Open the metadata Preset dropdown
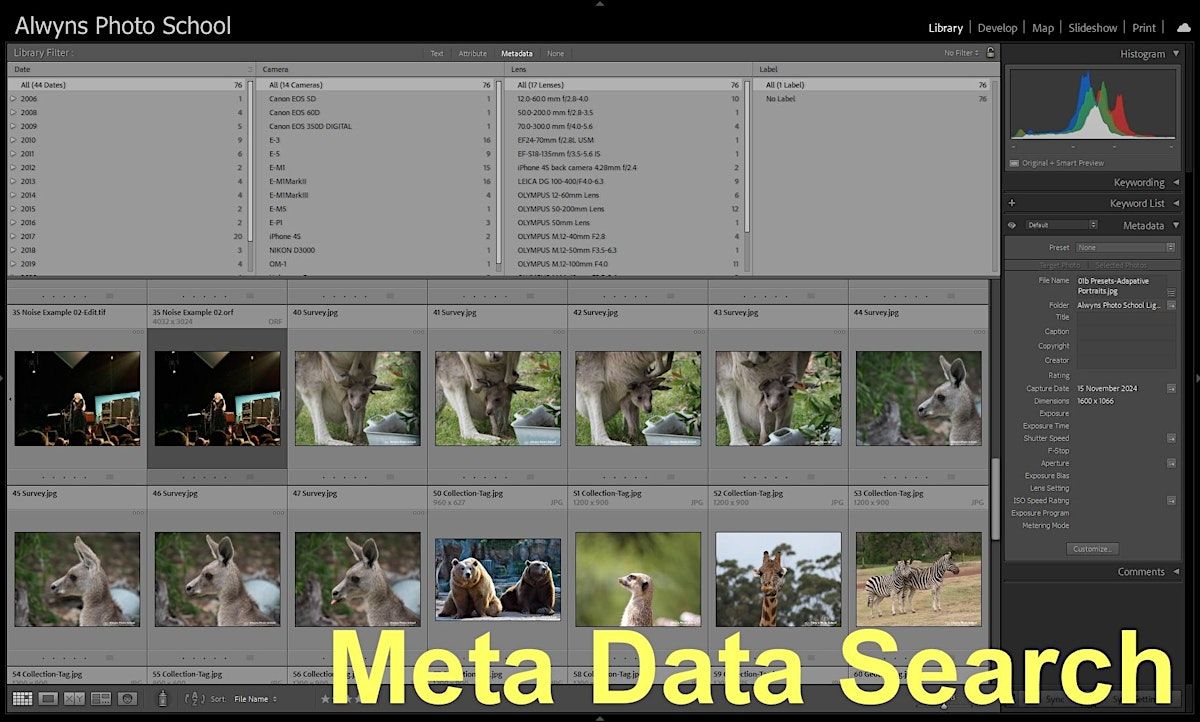The image size is (1200, 722). click(1125, 247)
